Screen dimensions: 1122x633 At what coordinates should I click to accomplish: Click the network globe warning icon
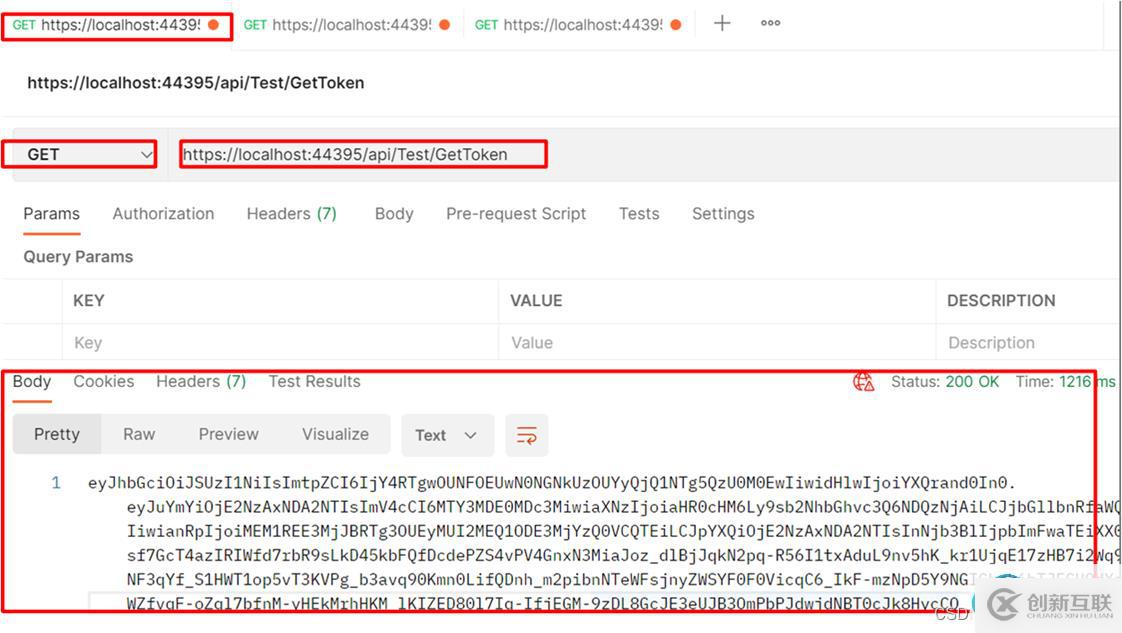click(x=863, y=382)
